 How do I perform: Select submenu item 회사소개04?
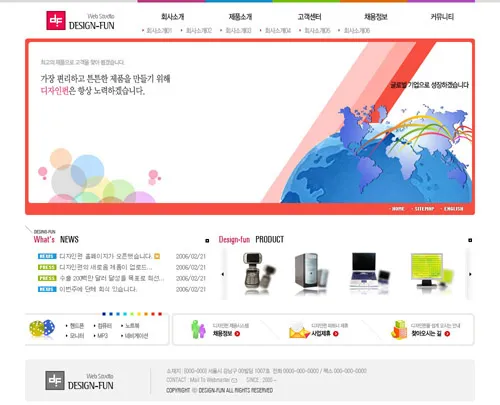278,31
